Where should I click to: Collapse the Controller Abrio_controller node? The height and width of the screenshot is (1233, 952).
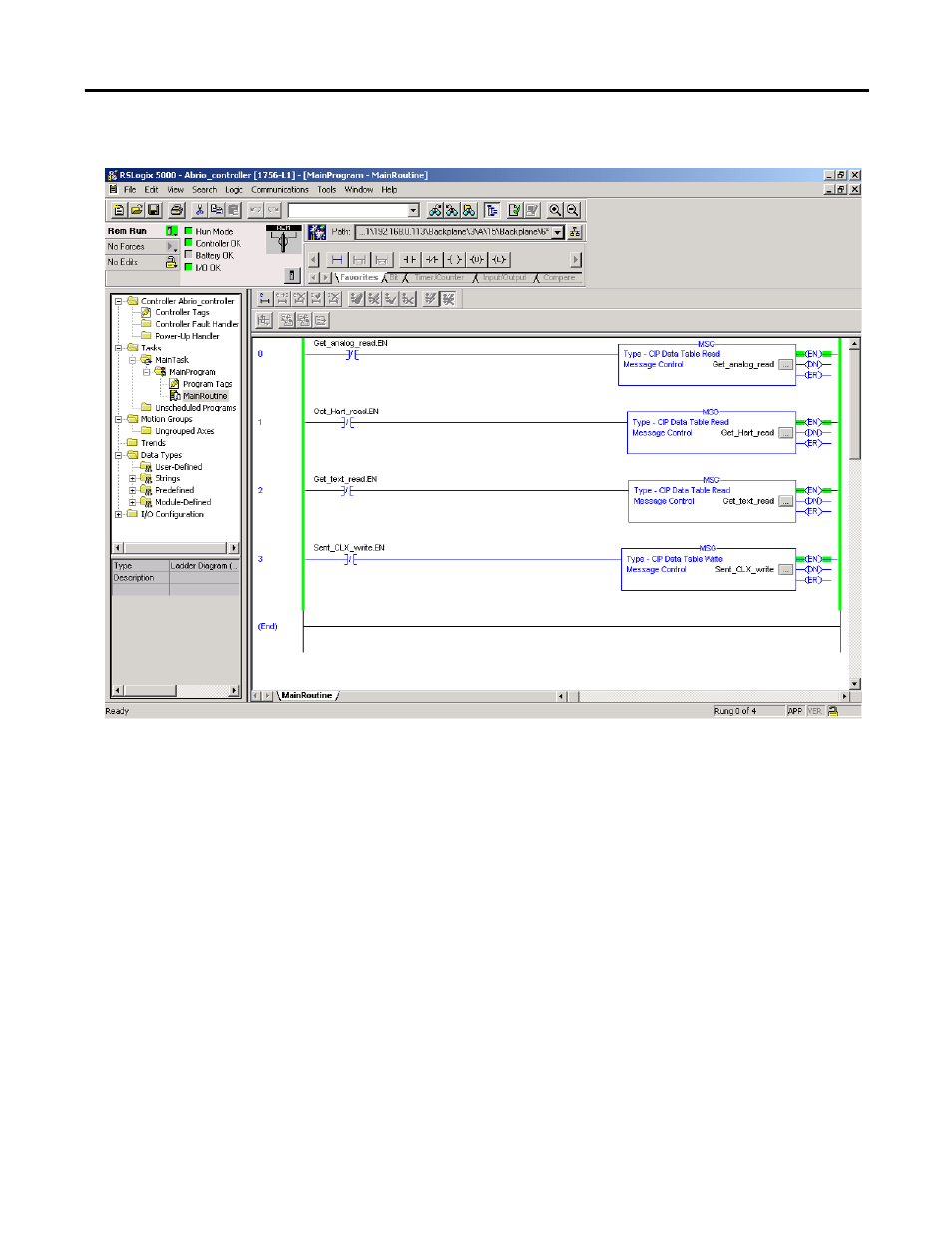click(x=118, y=301)
